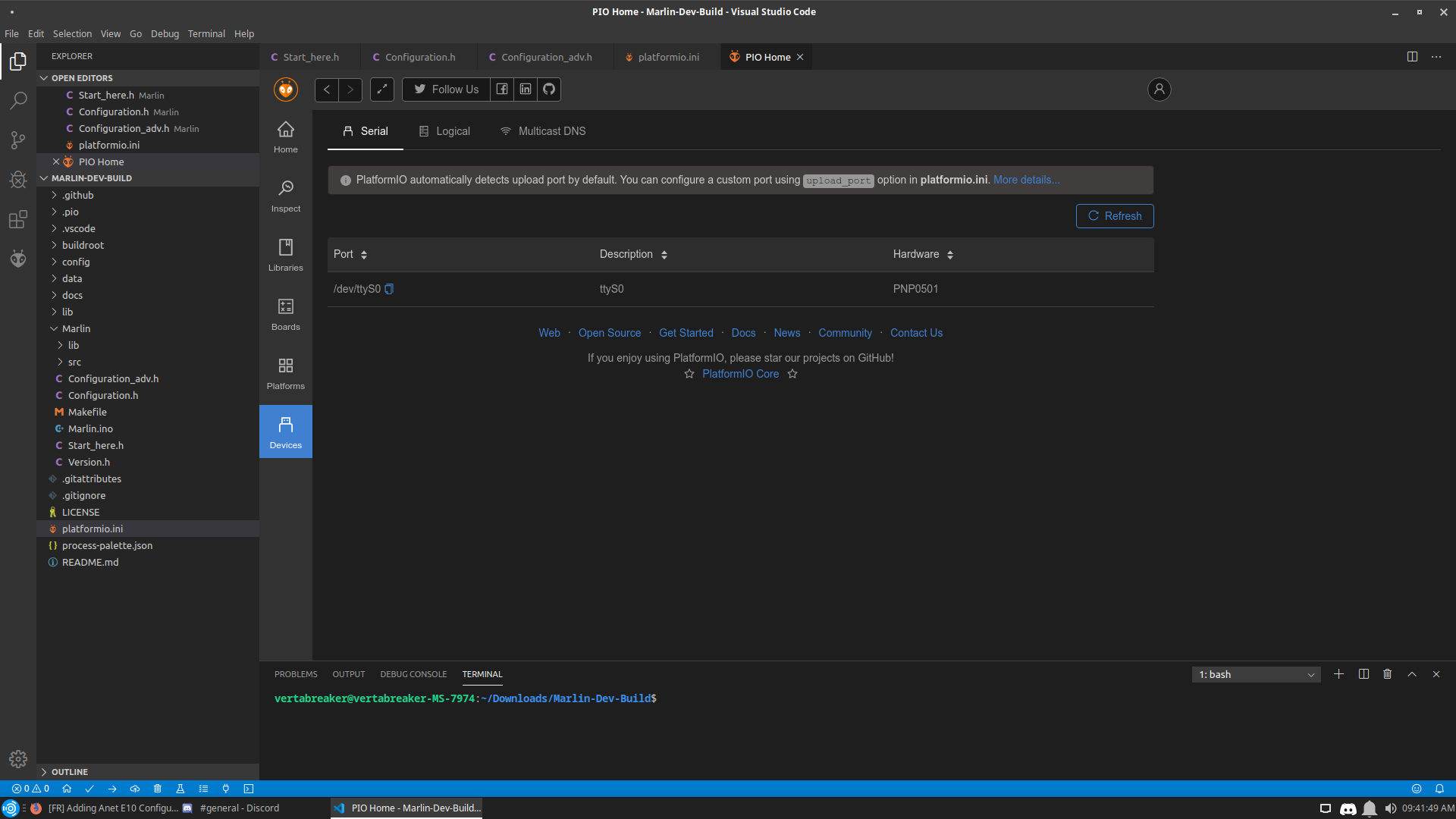Open the terminal shell selector dropdown
1456x819 pixels.
pyautogui.click(x=1256, y=675)
